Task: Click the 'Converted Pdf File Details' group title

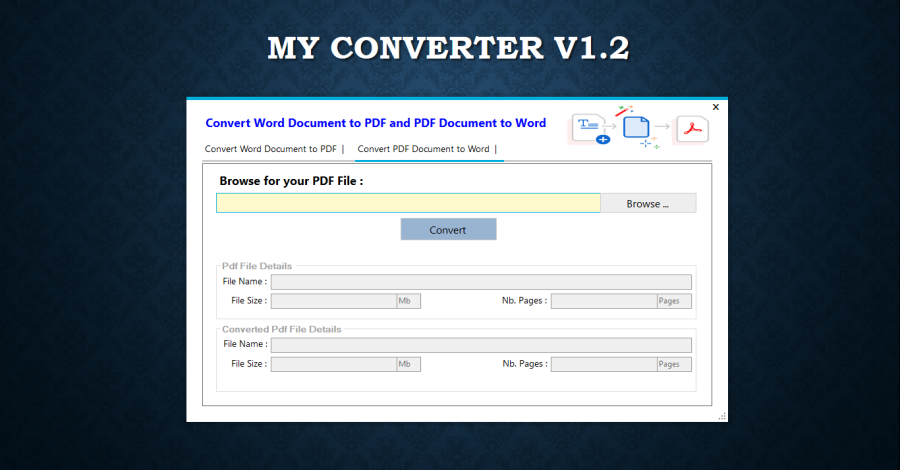Action: tap(281, 329)
